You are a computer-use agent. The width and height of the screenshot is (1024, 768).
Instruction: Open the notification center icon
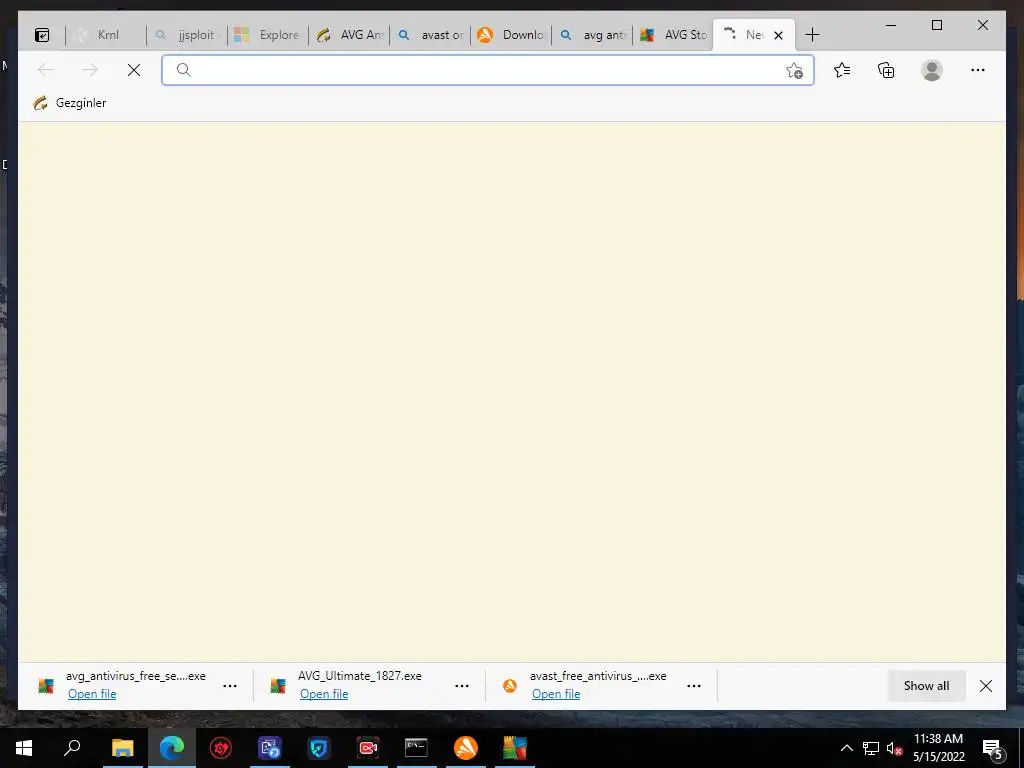[992, 748]
